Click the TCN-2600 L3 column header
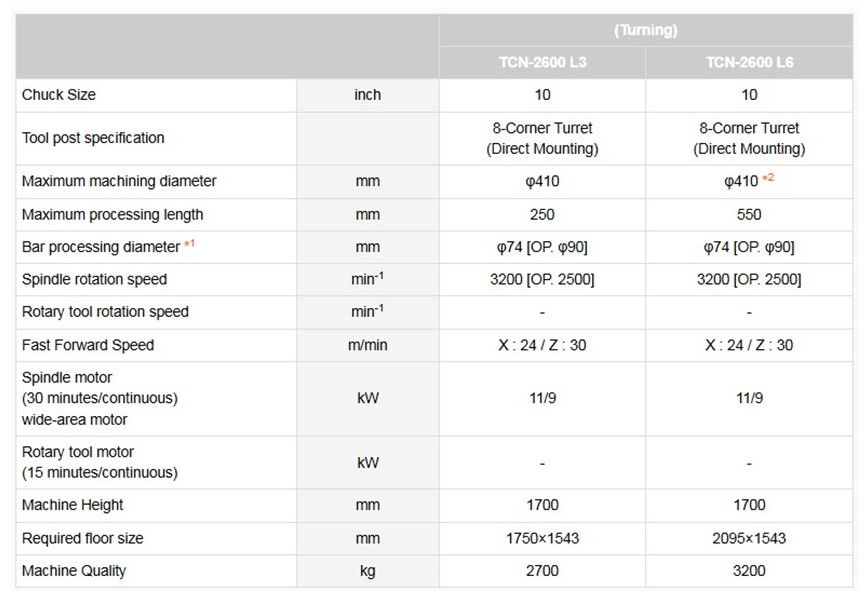This screenshot has width=868, height=595. click(x=542, y=62)
